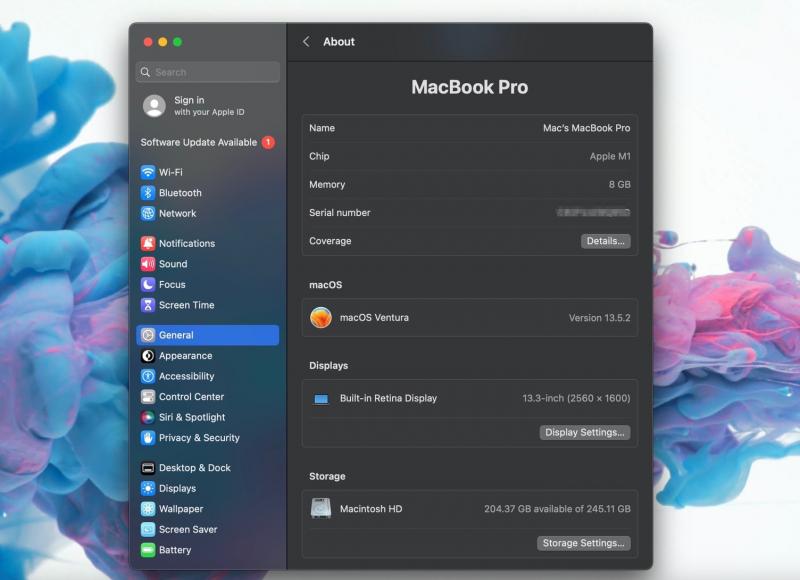Click the Bluetooth sidebar icon

[x=148, y=193]
